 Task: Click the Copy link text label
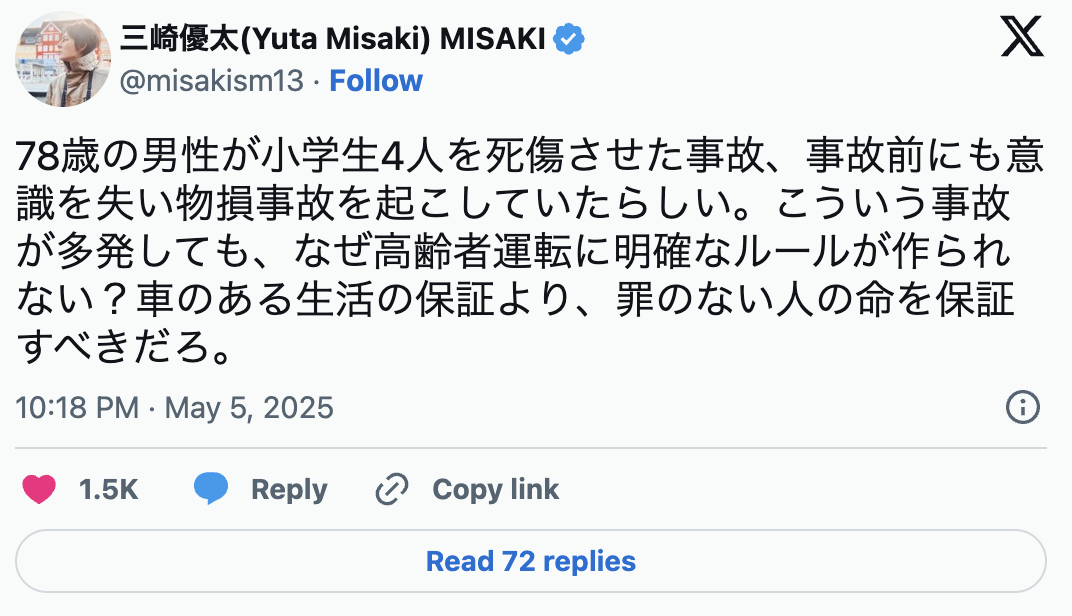point(495,489)
